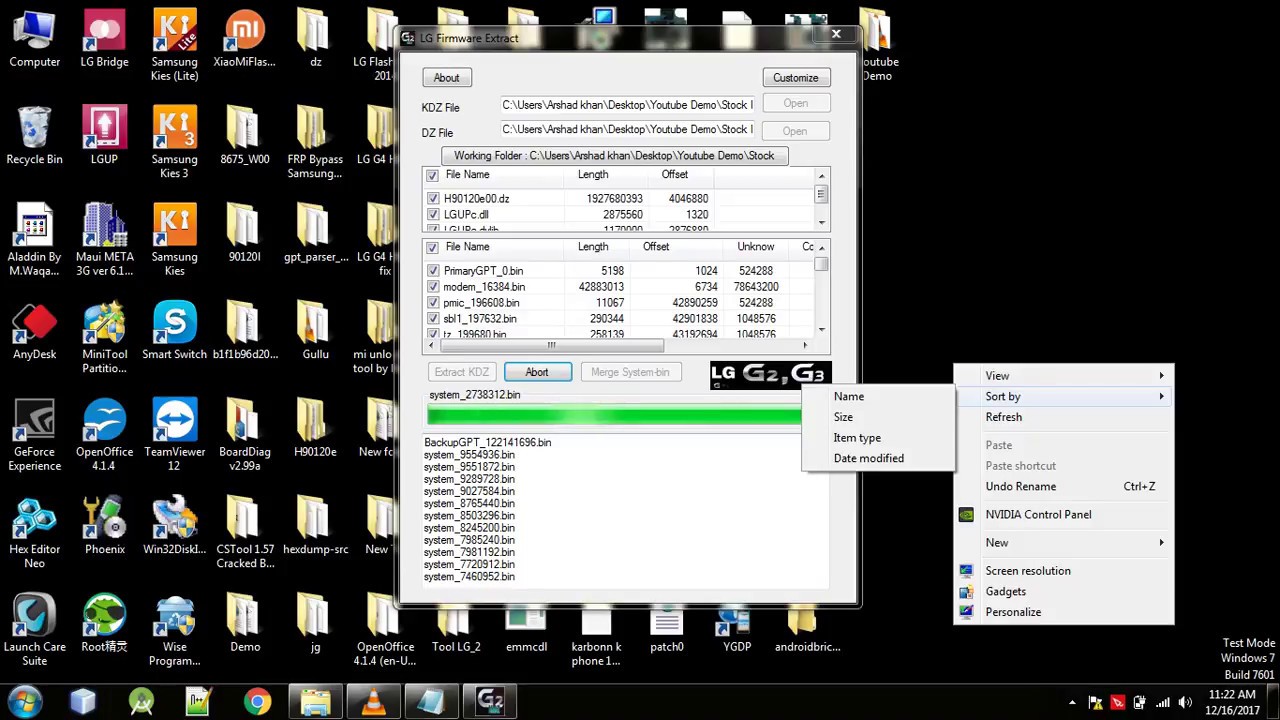Screen dimensions: 1280x720
Task: Select the BoardDiag v2.99a icon
Action: pos(244,436)
